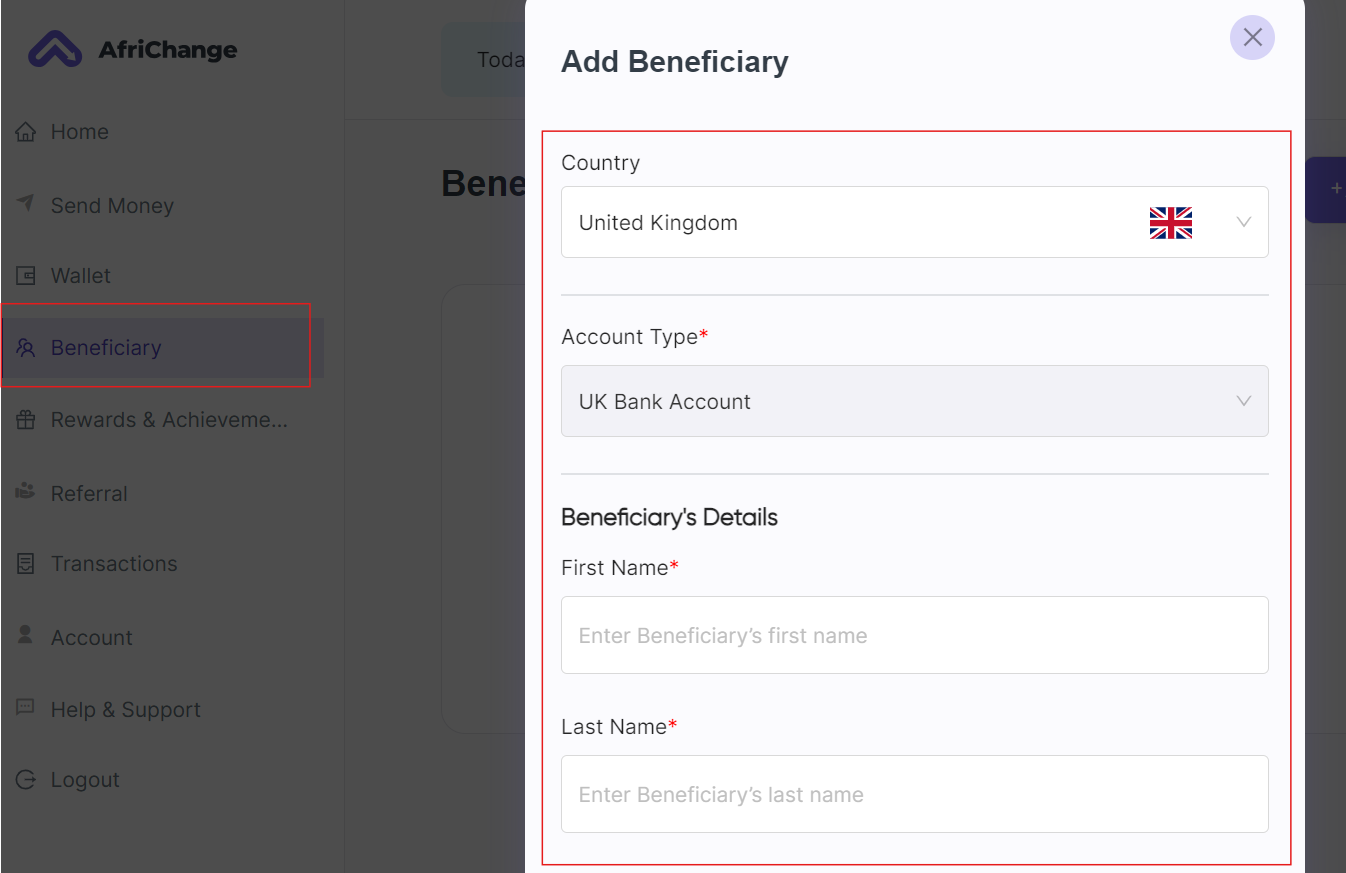Image resolution: width=1346 pixels, height=873 pixels.
Task: Click the Account person icon
Action: click(25, 635)
